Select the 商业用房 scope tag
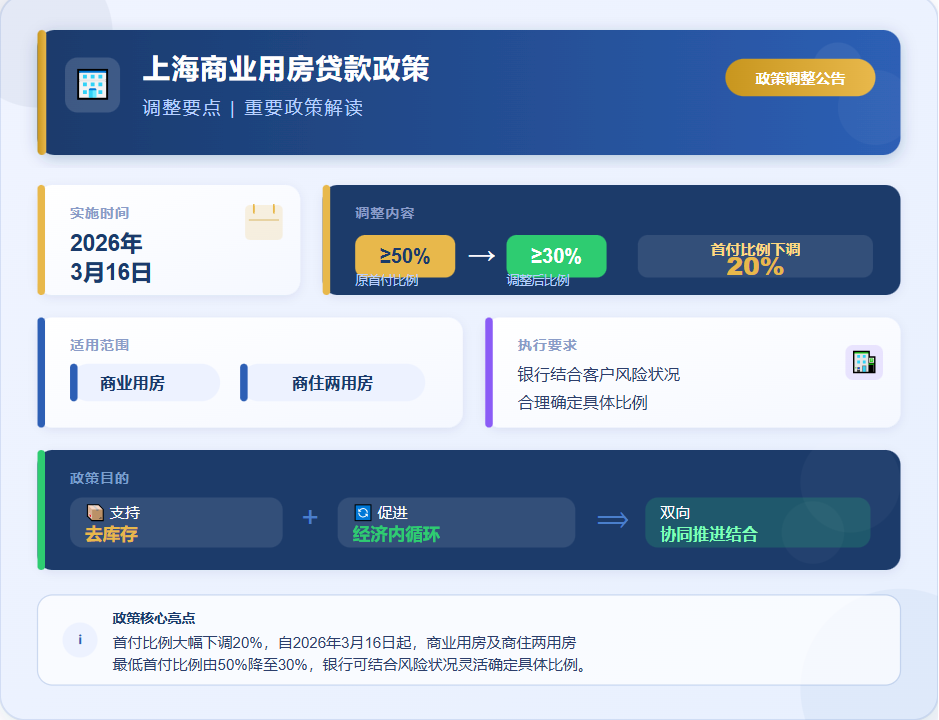This screenshot has width=939, height=720. pos(145,383)
